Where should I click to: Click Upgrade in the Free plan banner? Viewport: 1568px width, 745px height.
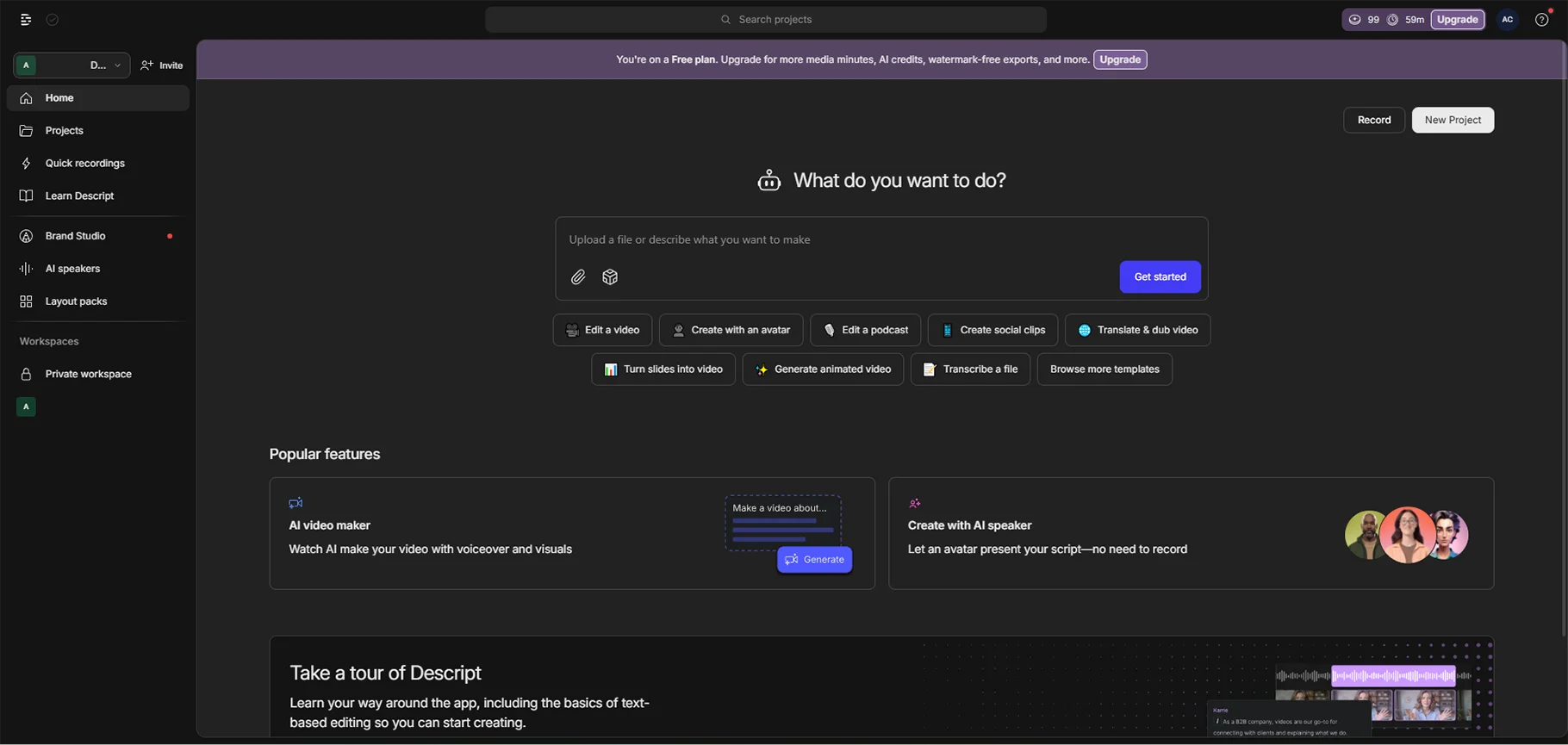[1120, 59]
